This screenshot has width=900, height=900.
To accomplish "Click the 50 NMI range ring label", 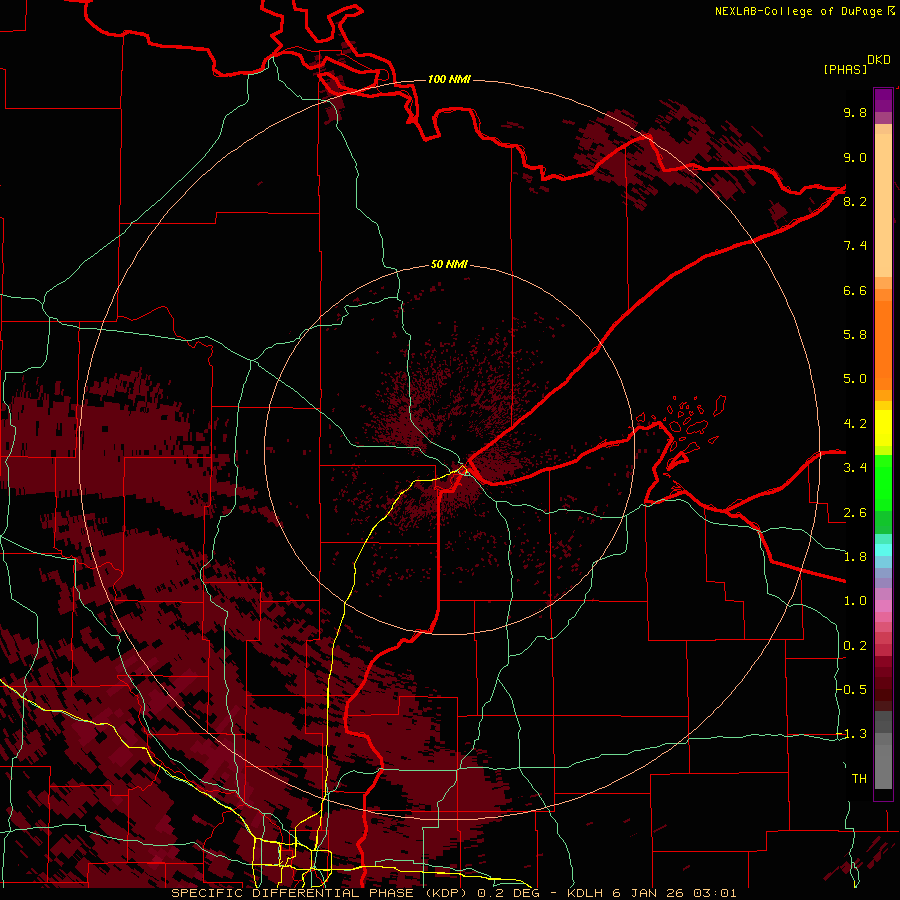I will [x=449, y=264].
